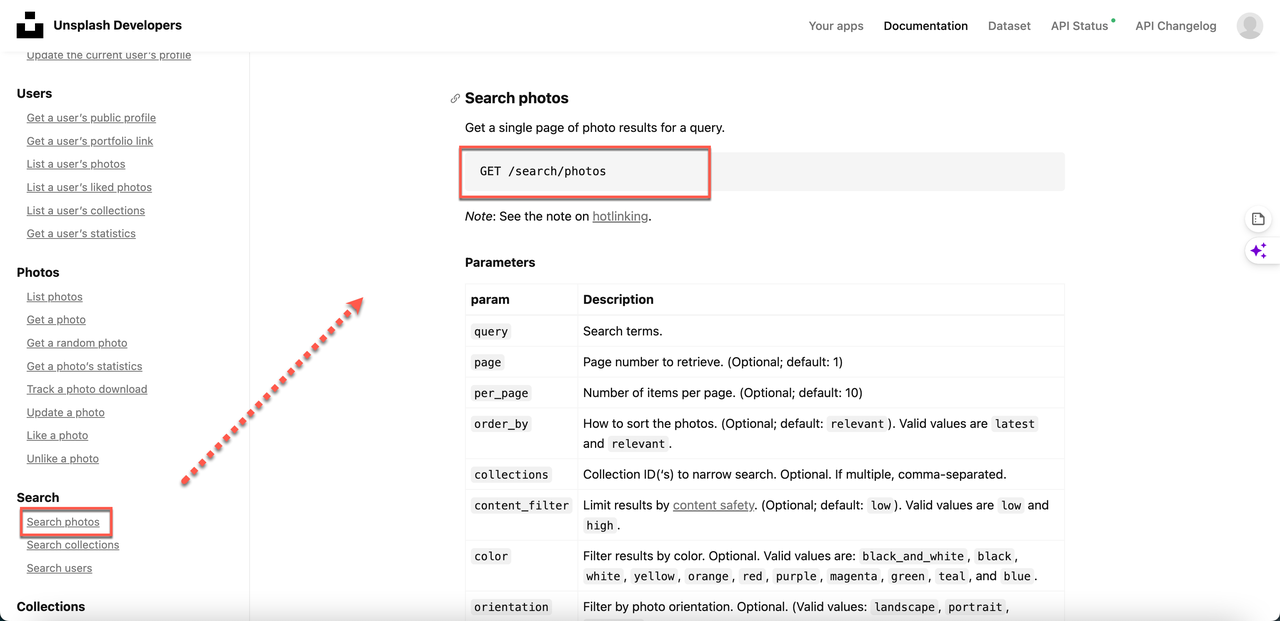Open the purple sparkle AI assistant button
The height and width of the screenshot is (621, 1280).
tap(1258, 251)
